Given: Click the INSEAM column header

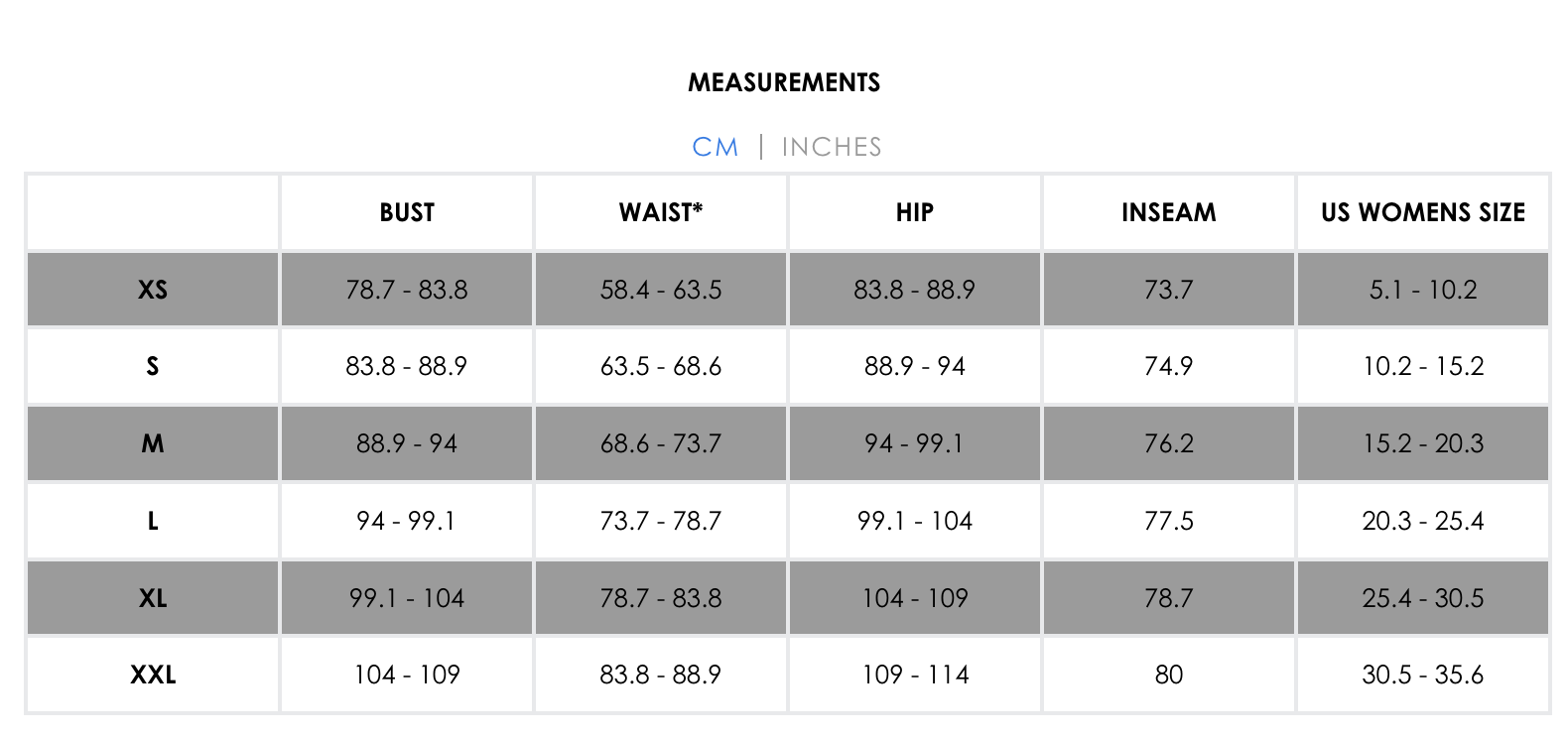Looking at the screenshot, I should [x=1169, y=212].
